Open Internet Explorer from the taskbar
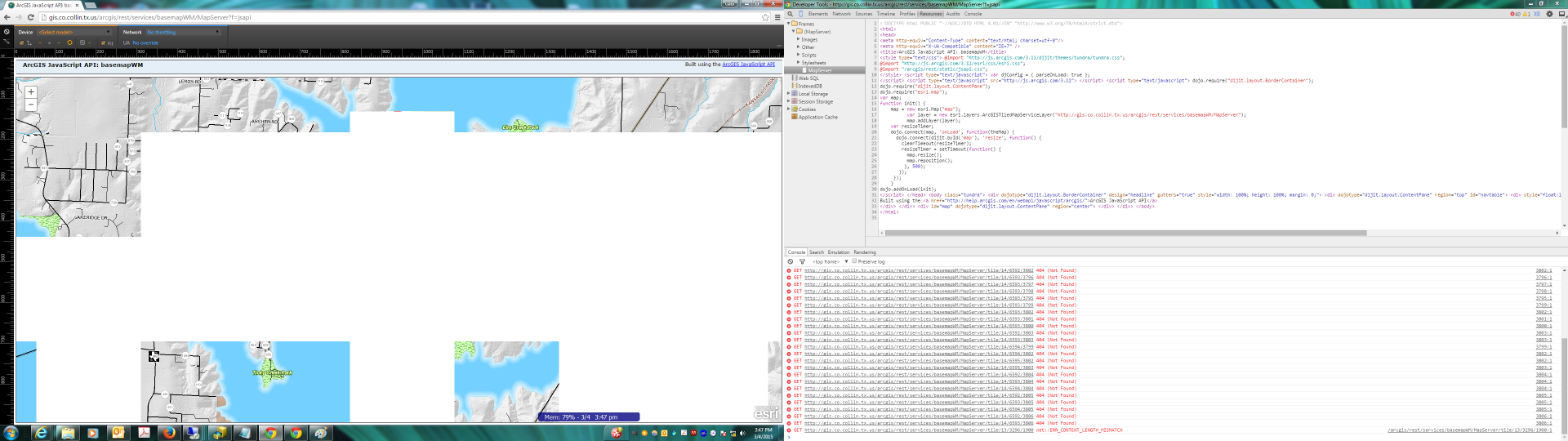Viewport: 1568px width, 441px height. 41,433
